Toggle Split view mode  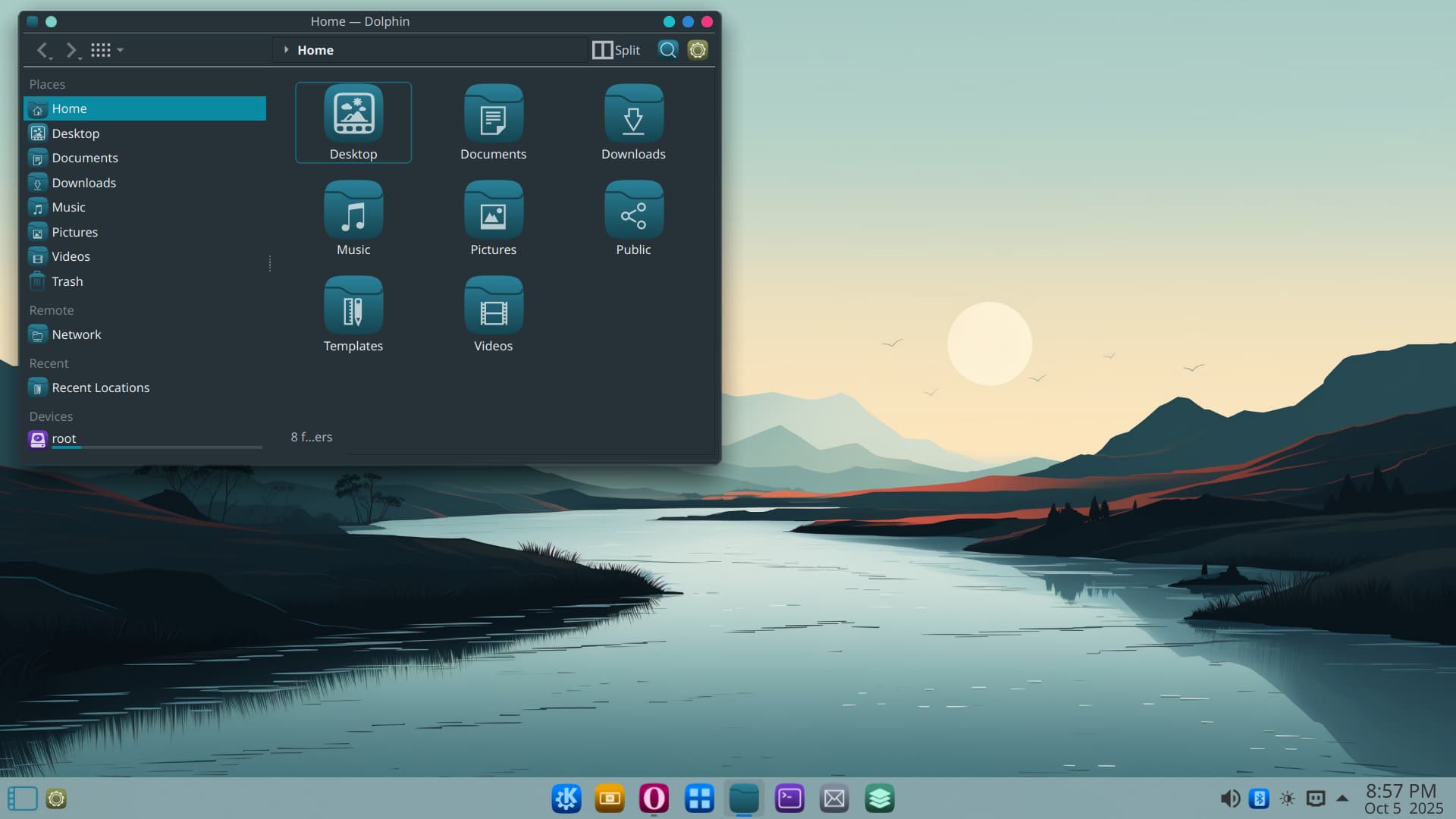coord(616,50)
